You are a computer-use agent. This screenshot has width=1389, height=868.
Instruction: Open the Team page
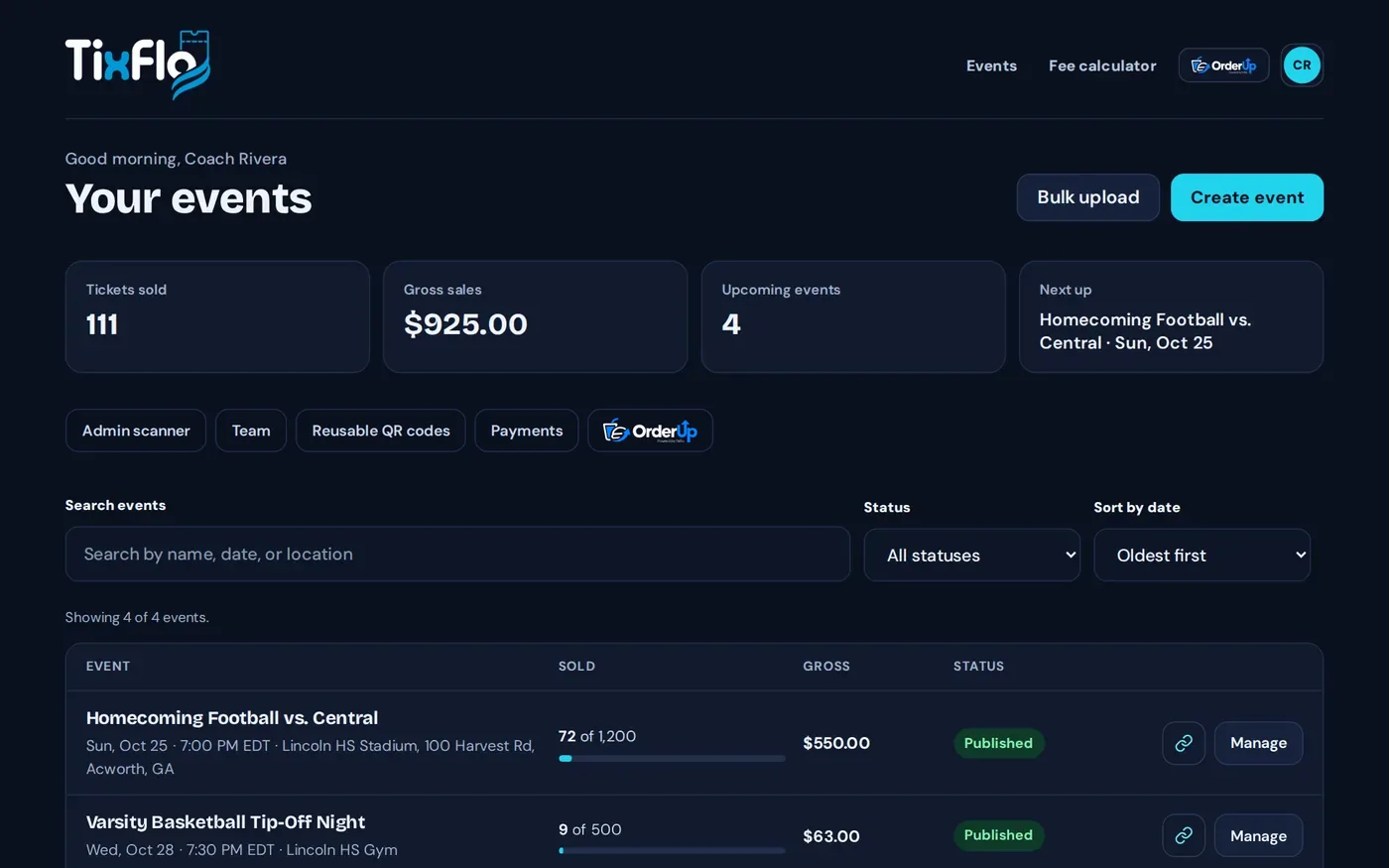click(x=251, y=431)
